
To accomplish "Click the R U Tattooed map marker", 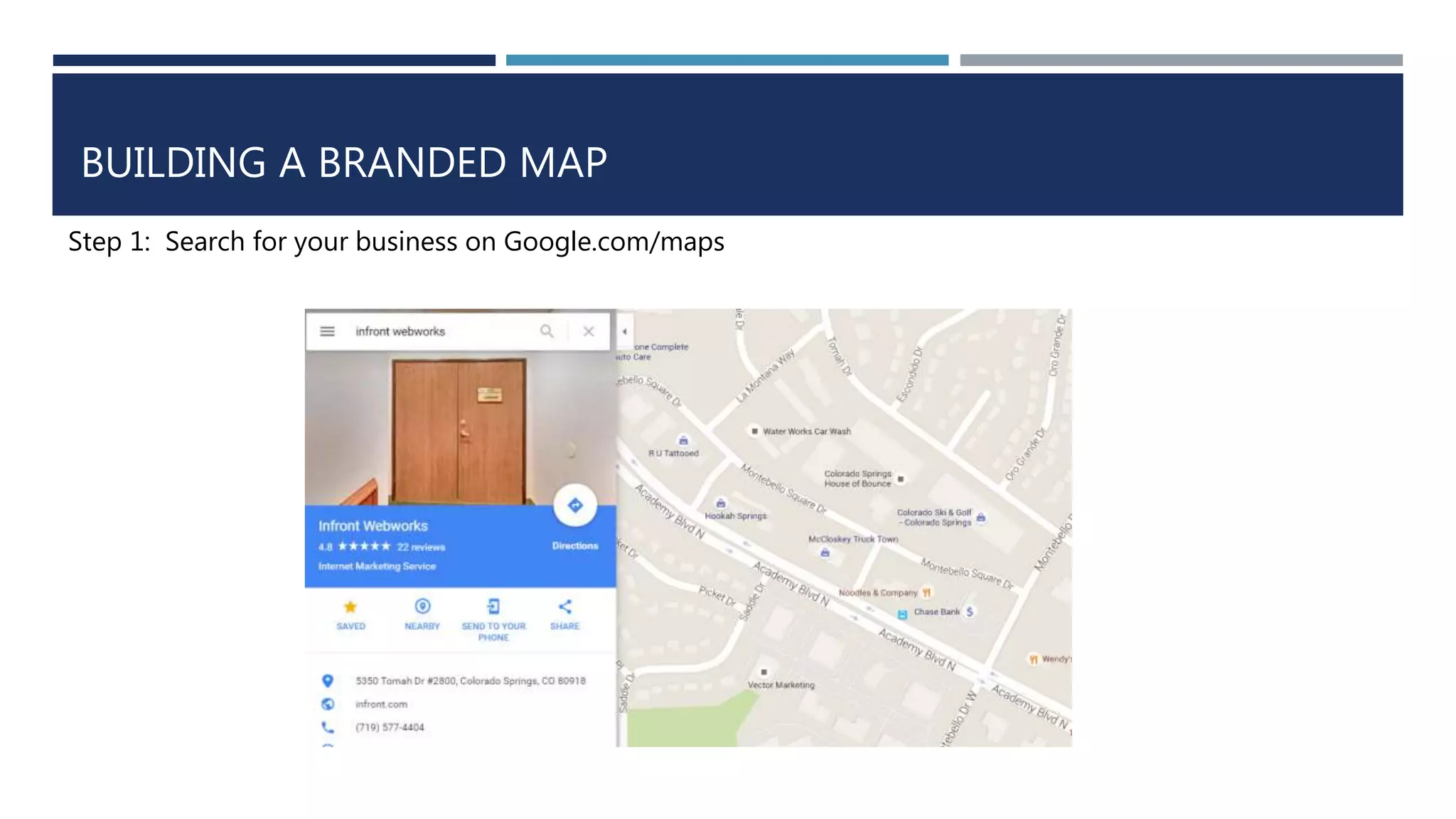I will (x=683, y=440).
